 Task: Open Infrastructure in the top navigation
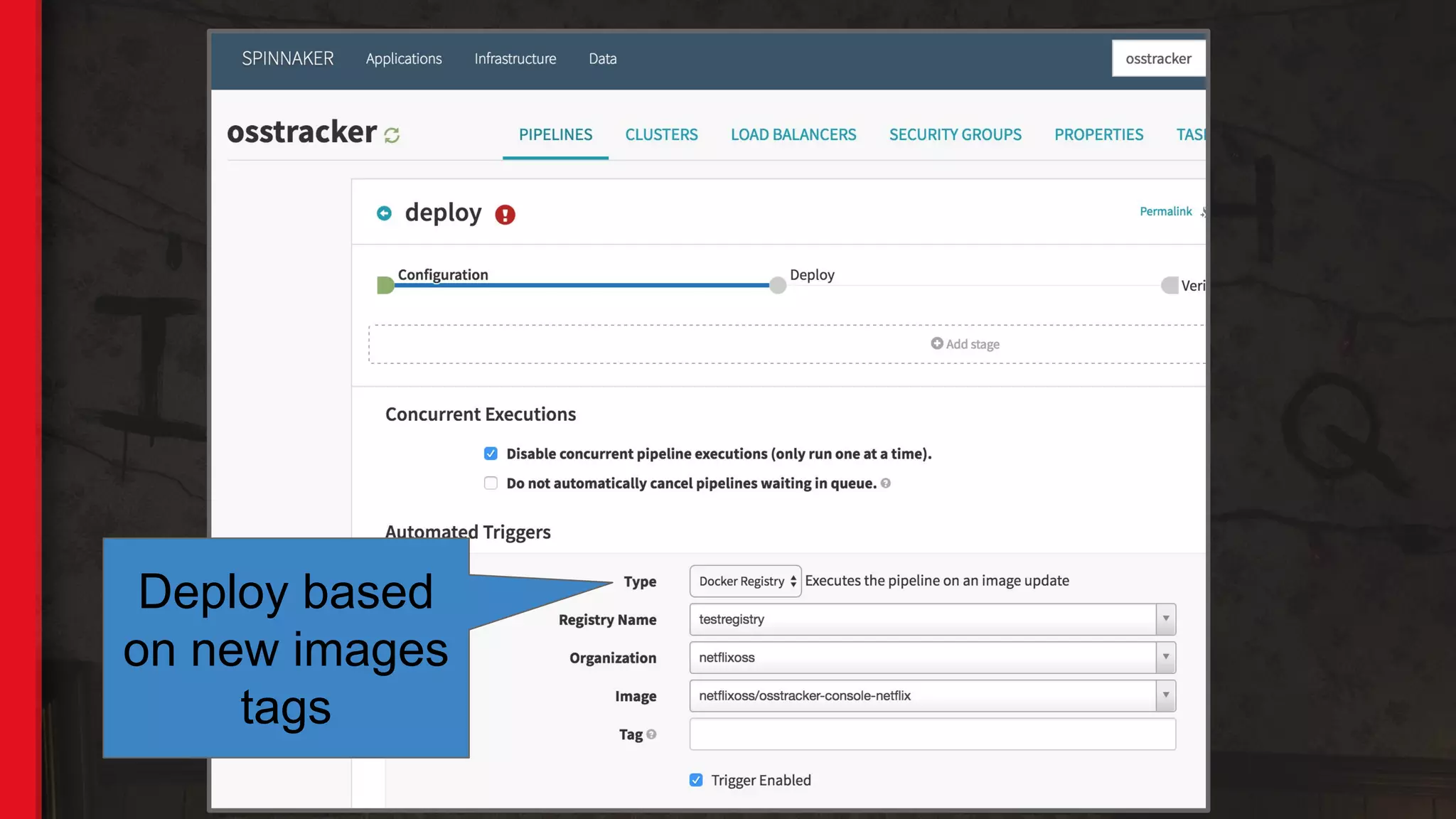point(515,58)
